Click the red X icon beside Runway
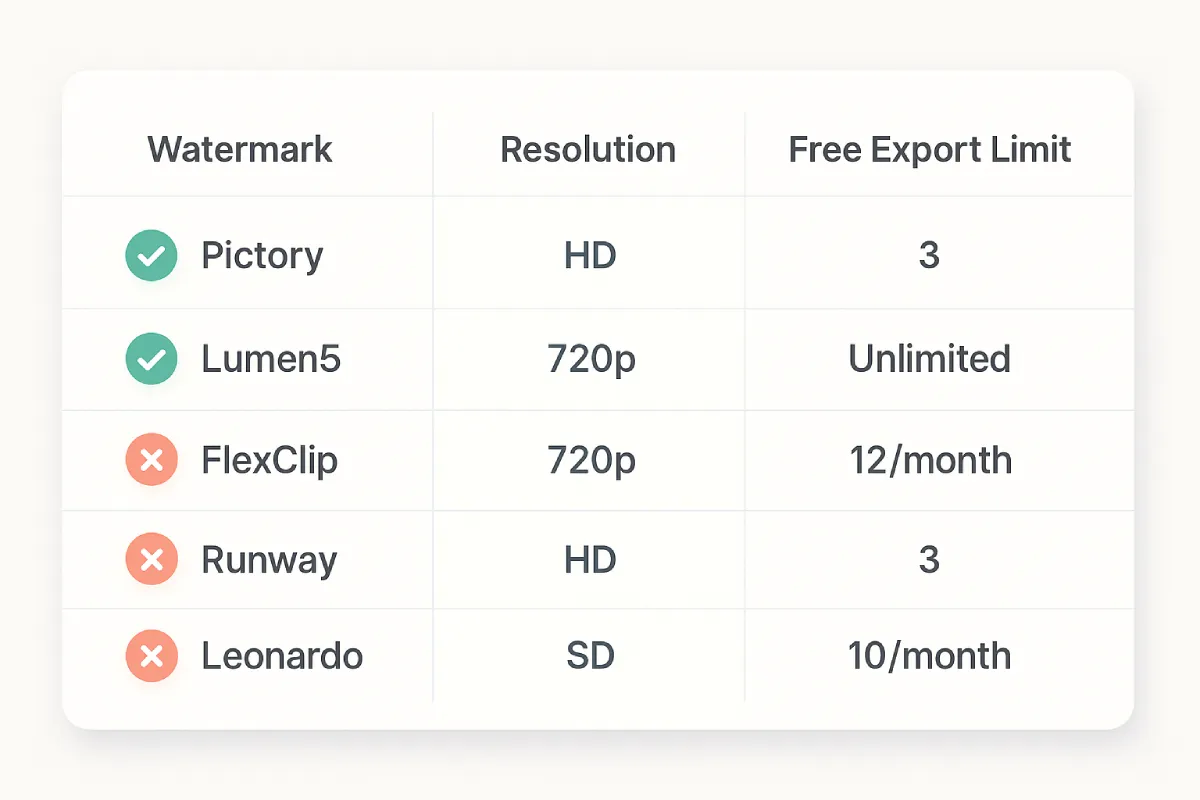 coord(151,559)
